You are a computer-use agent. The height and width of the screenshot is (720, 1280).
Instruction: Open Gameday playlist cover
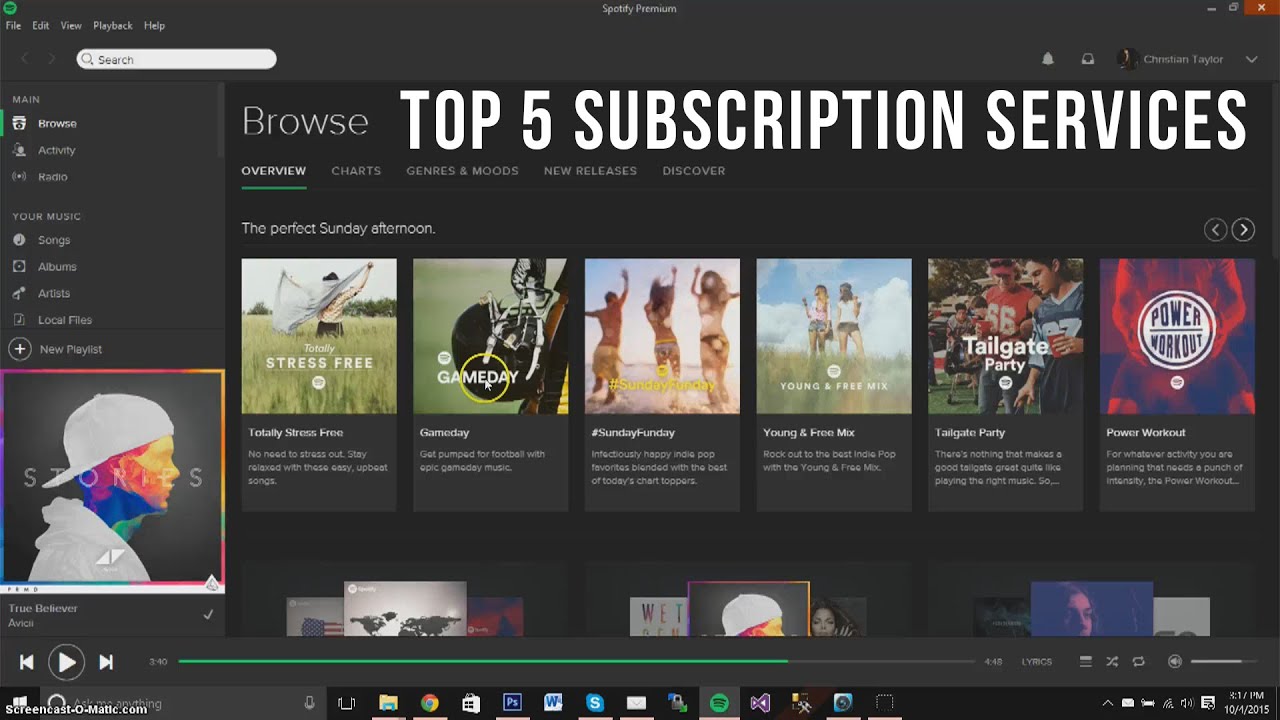point(490,336)
